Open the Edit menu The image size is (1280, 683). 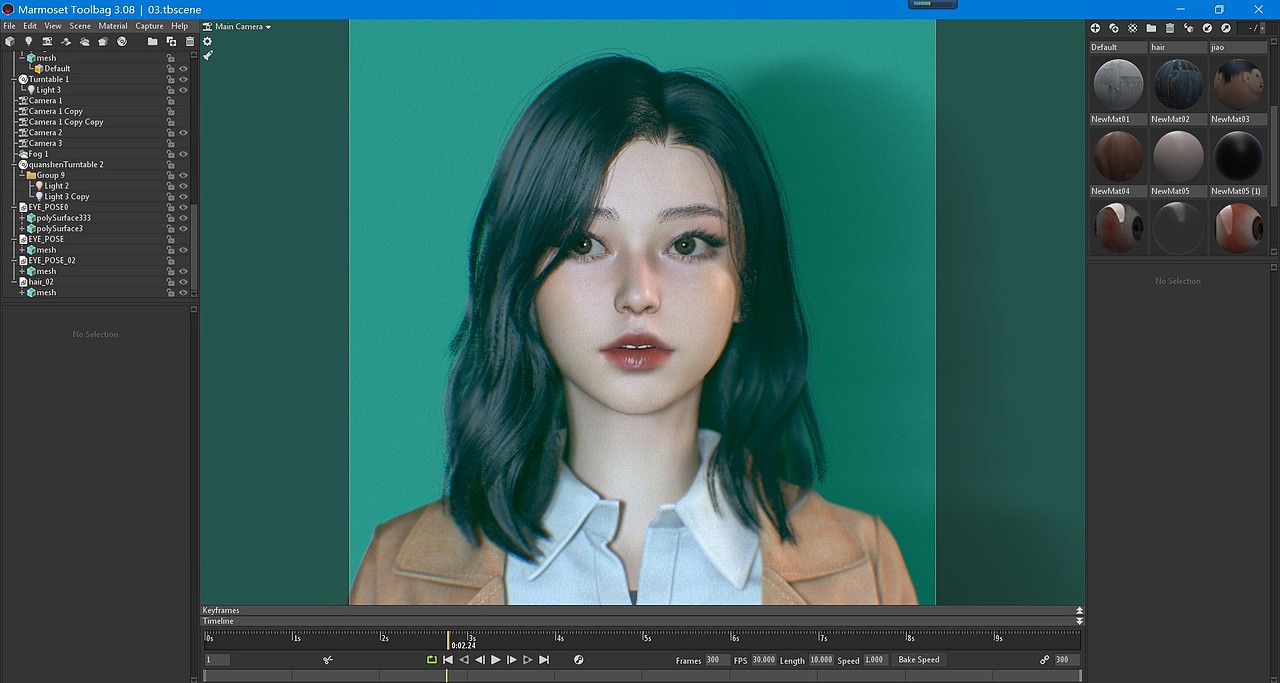click(x=30, y=26)
